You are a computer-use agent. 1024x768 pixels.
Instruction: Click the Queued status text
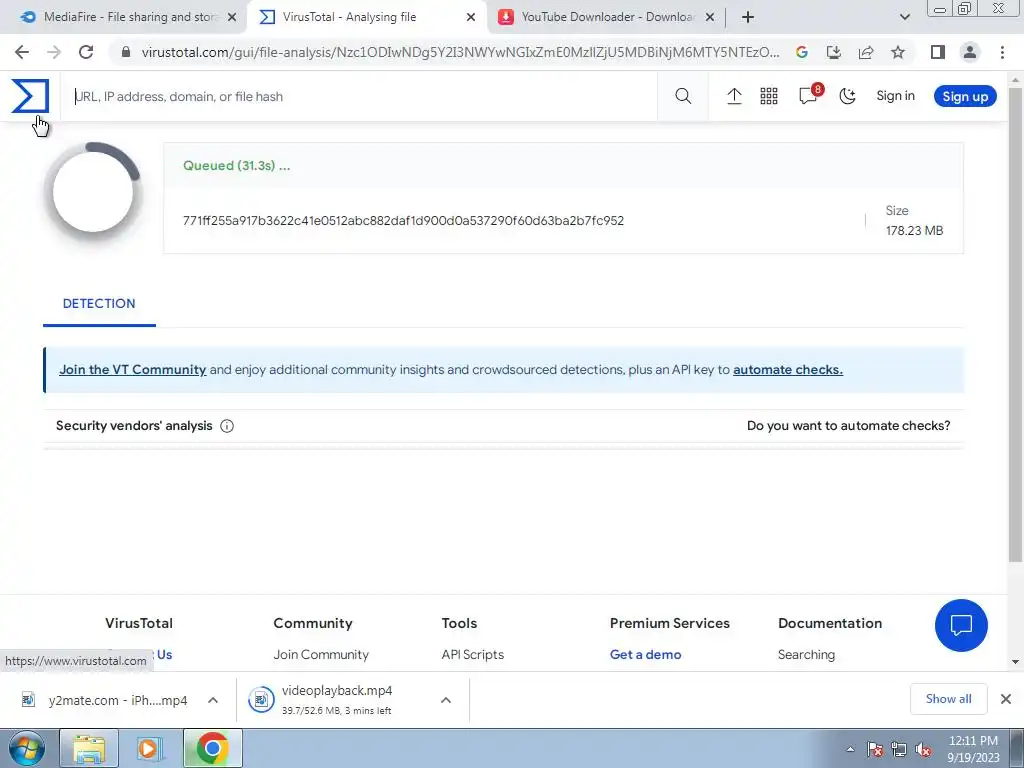point(236,166)
